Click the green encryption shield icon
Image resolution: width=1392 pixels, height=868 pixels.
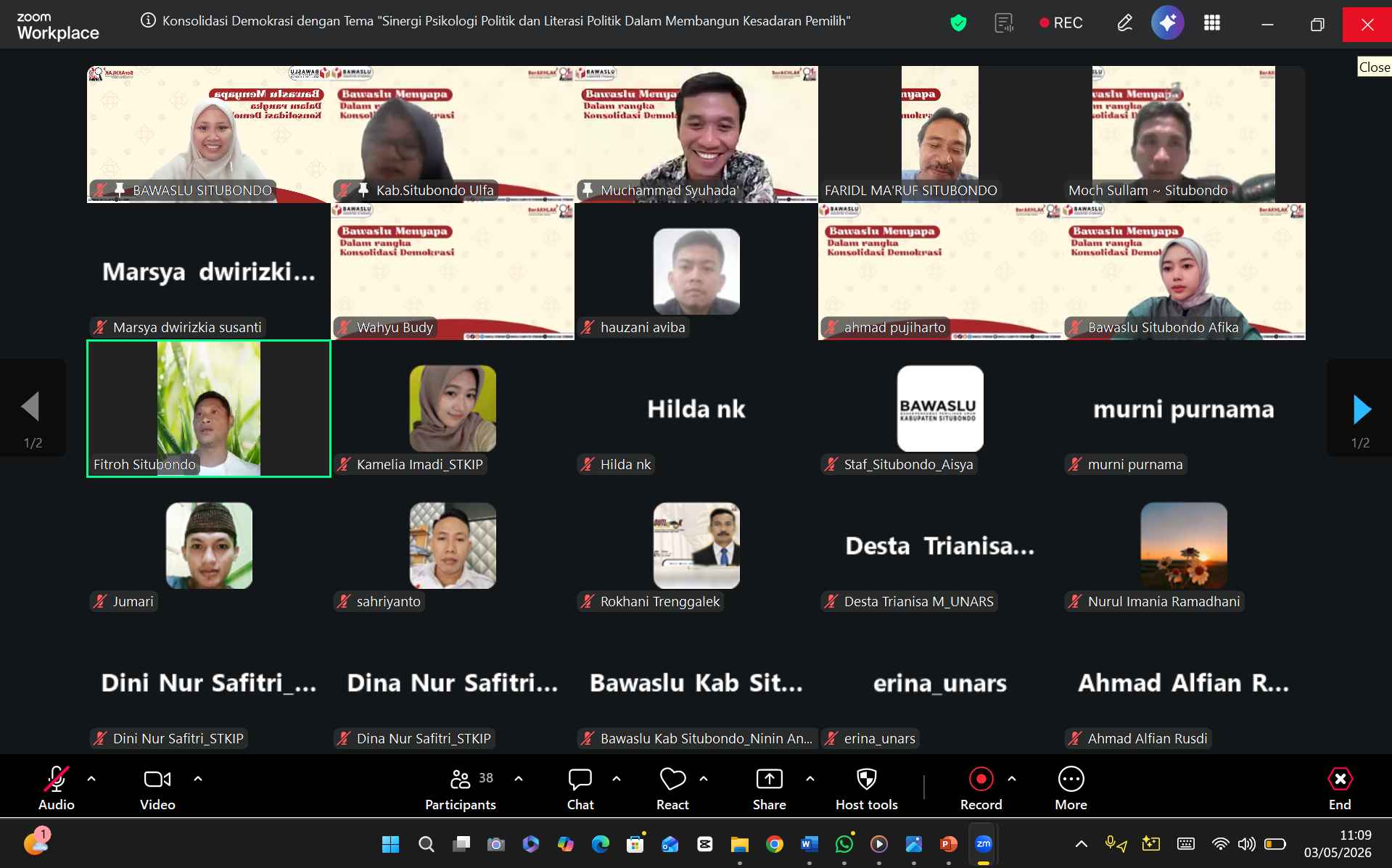tap(958, 23)
